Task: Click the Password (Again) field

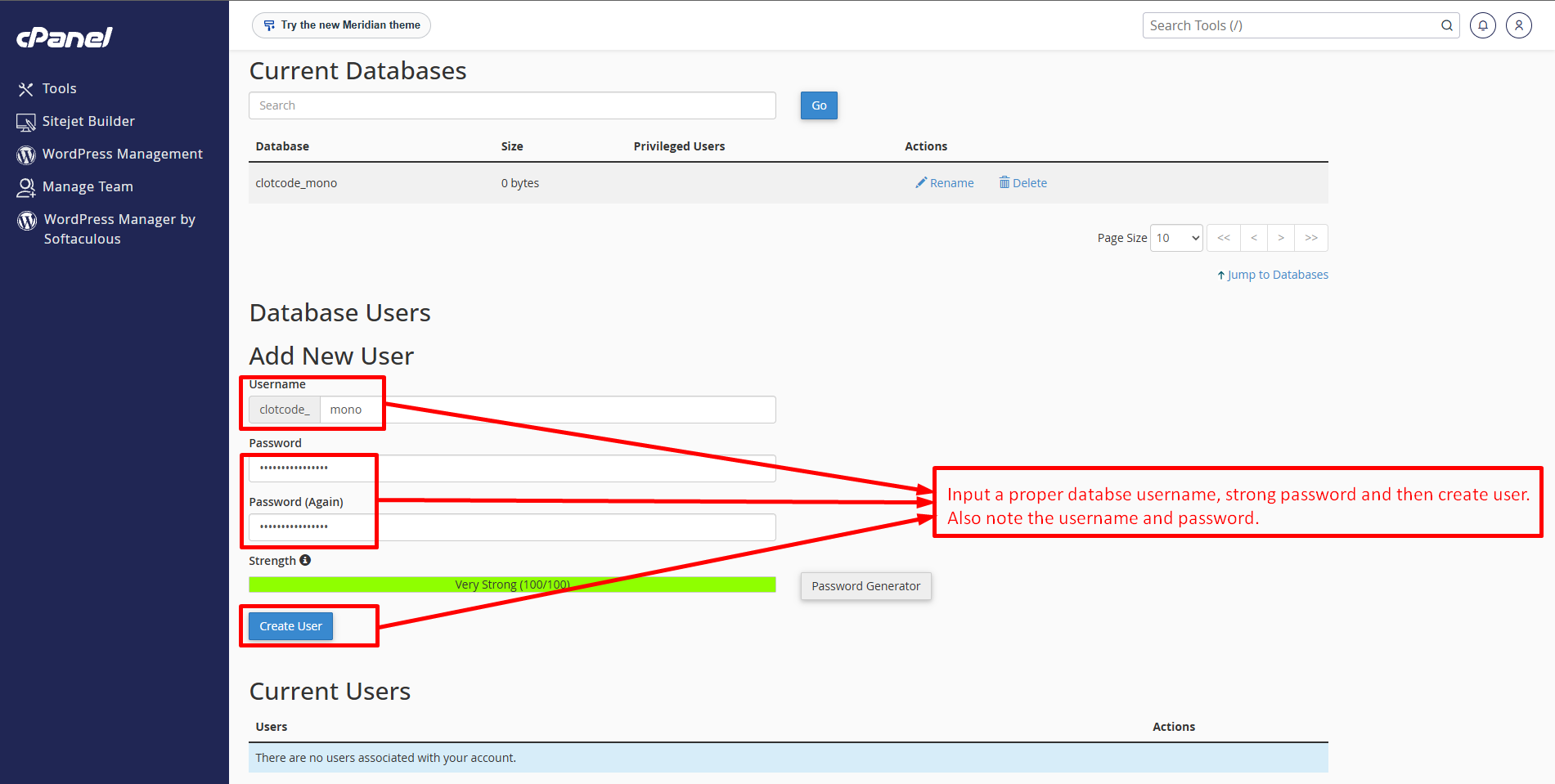Action: pos(512,527)
